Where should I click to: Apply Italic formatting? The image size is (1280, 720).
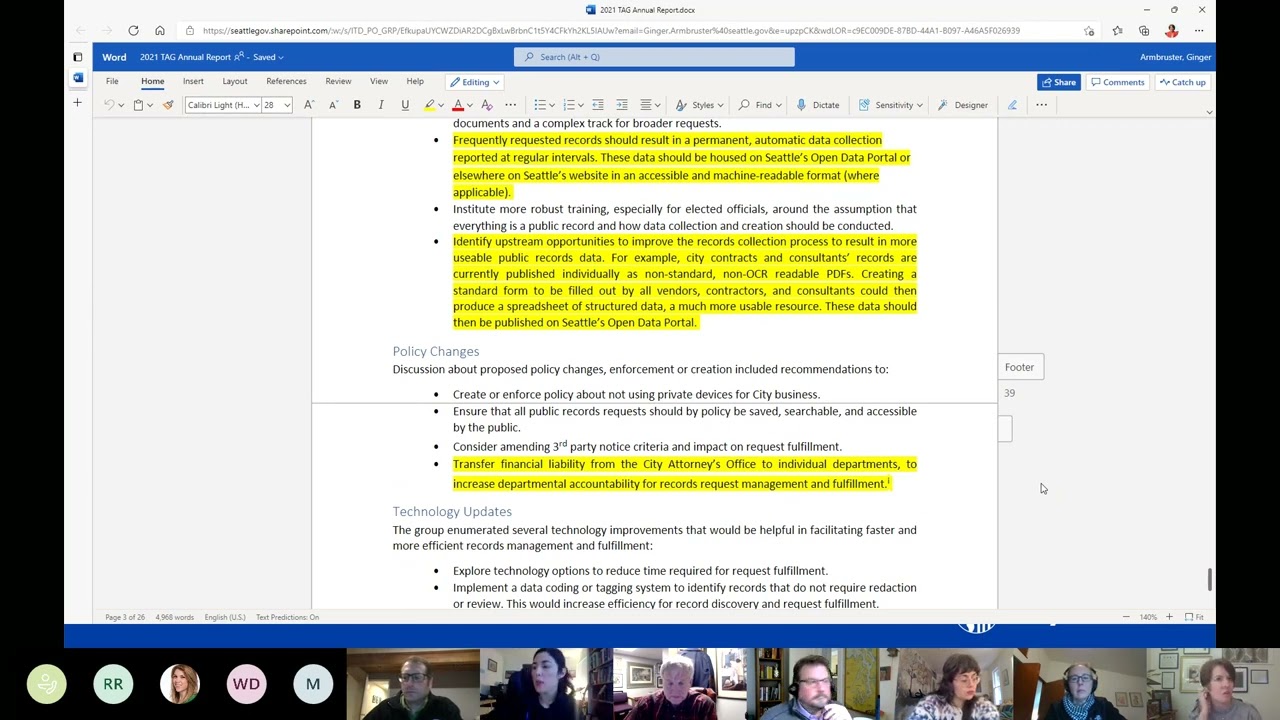pos(381,105)
